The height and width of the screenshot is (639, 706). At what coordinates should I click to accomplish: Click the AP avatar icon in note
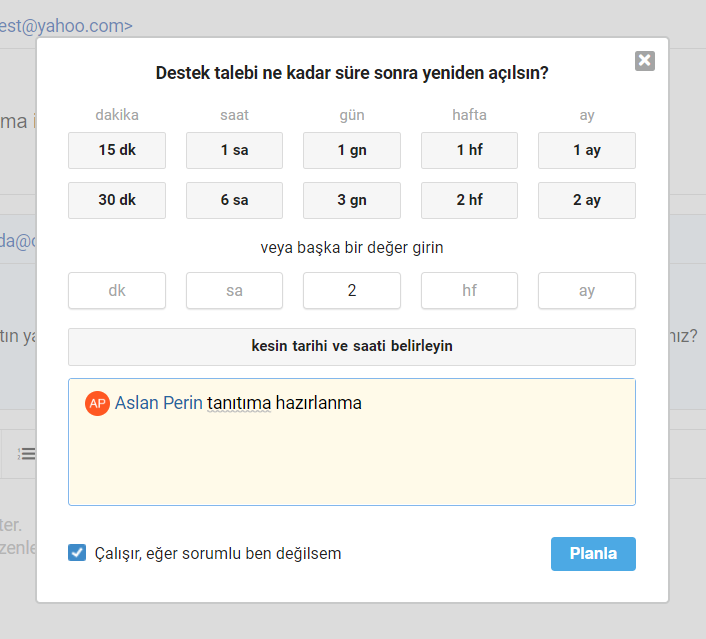97,403
